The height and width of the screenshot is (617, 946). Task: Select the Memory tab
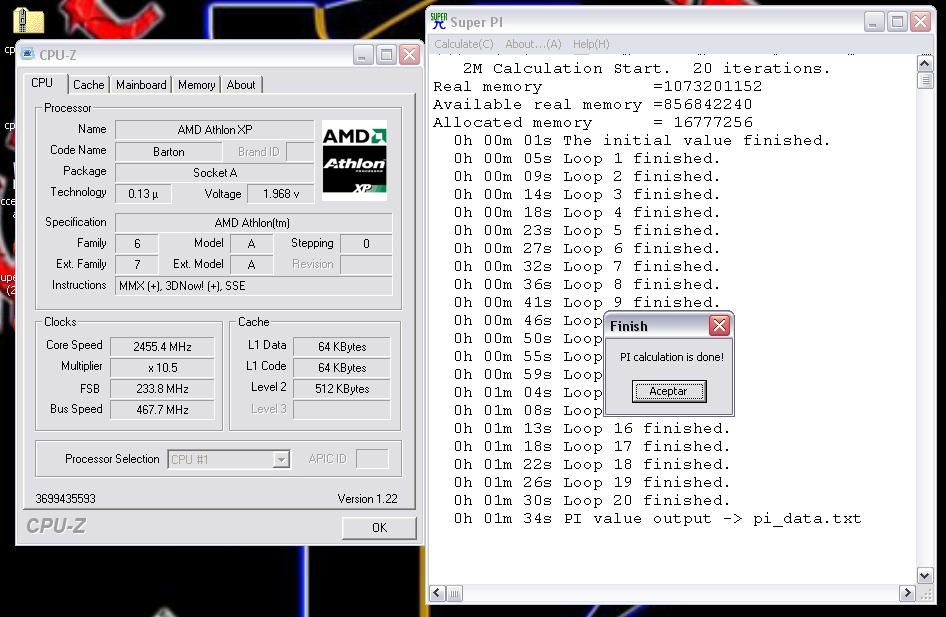(x=196, y=85)
